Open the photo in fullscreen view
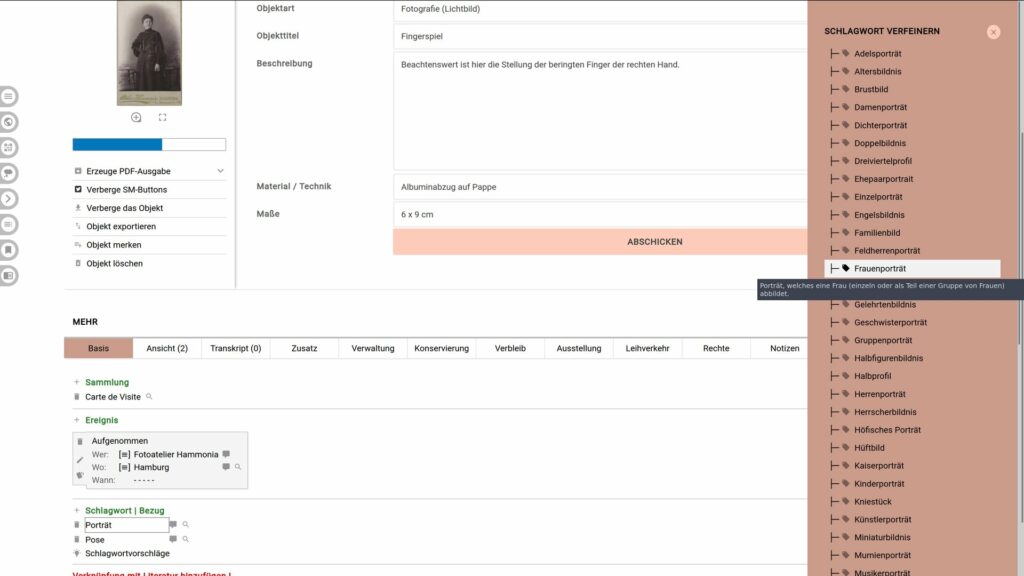This screenshot has height=576, width=1024. coord(163,118)
